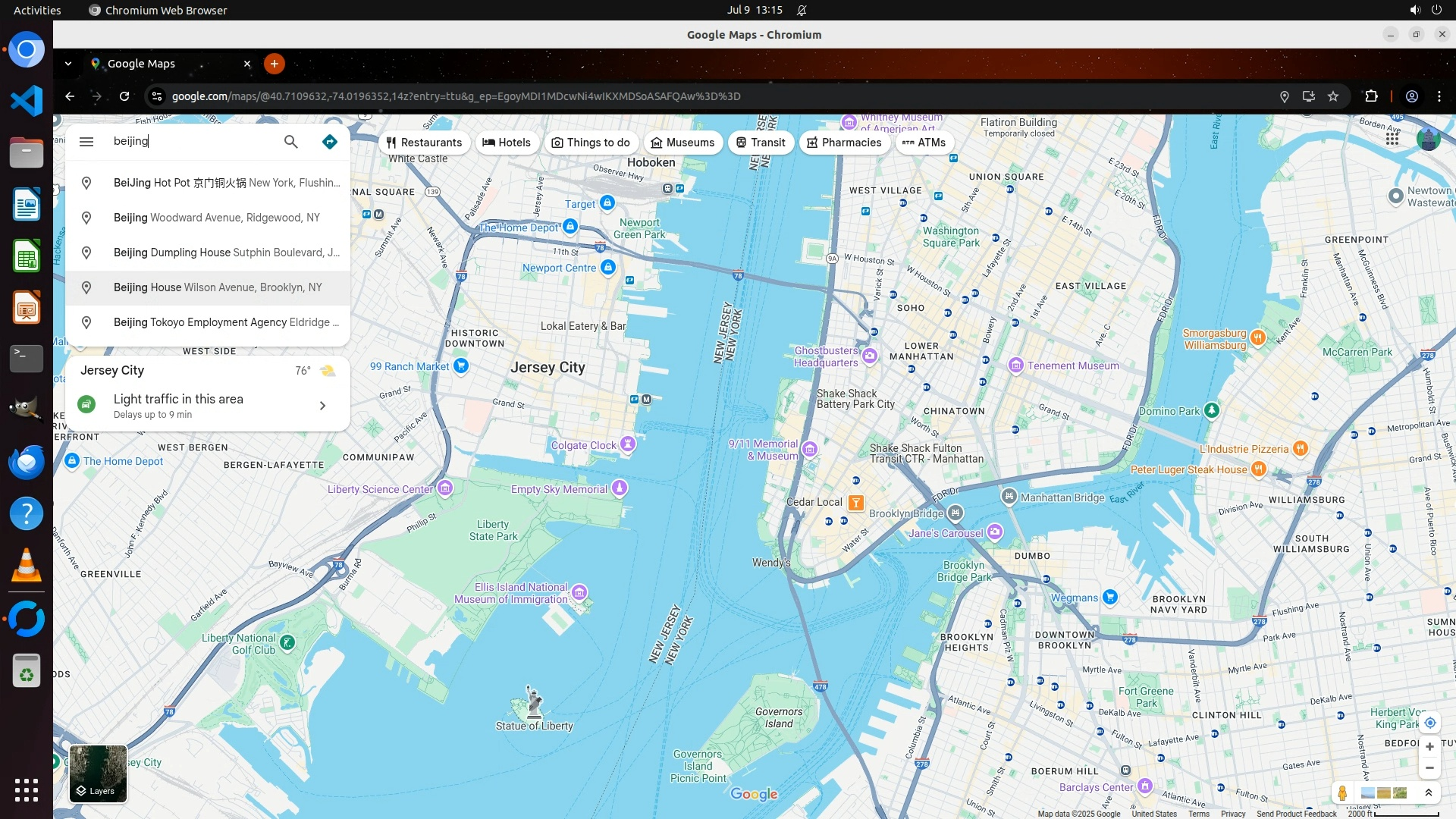The image size is (1456, 819).
Task: Click the Show Your Location button
Action: point(1429,723)
